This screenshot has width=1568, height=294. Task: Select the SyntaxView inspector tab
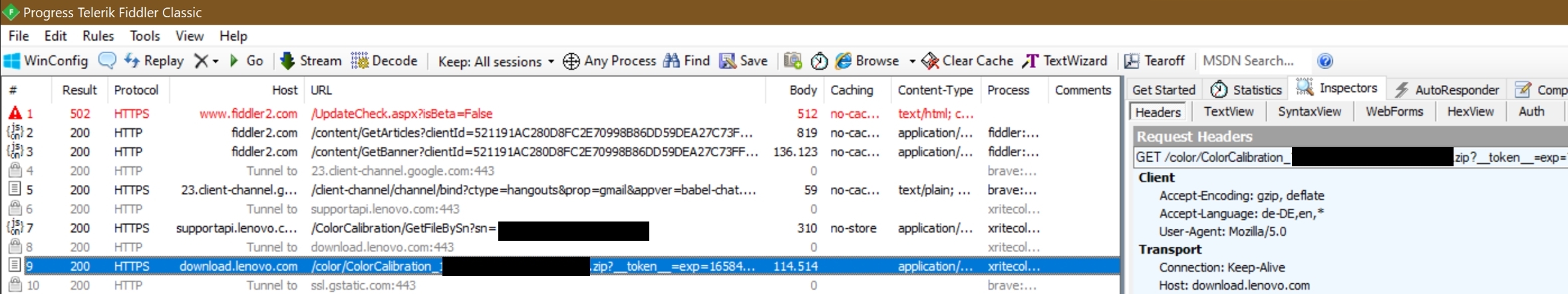point(1309,112)
